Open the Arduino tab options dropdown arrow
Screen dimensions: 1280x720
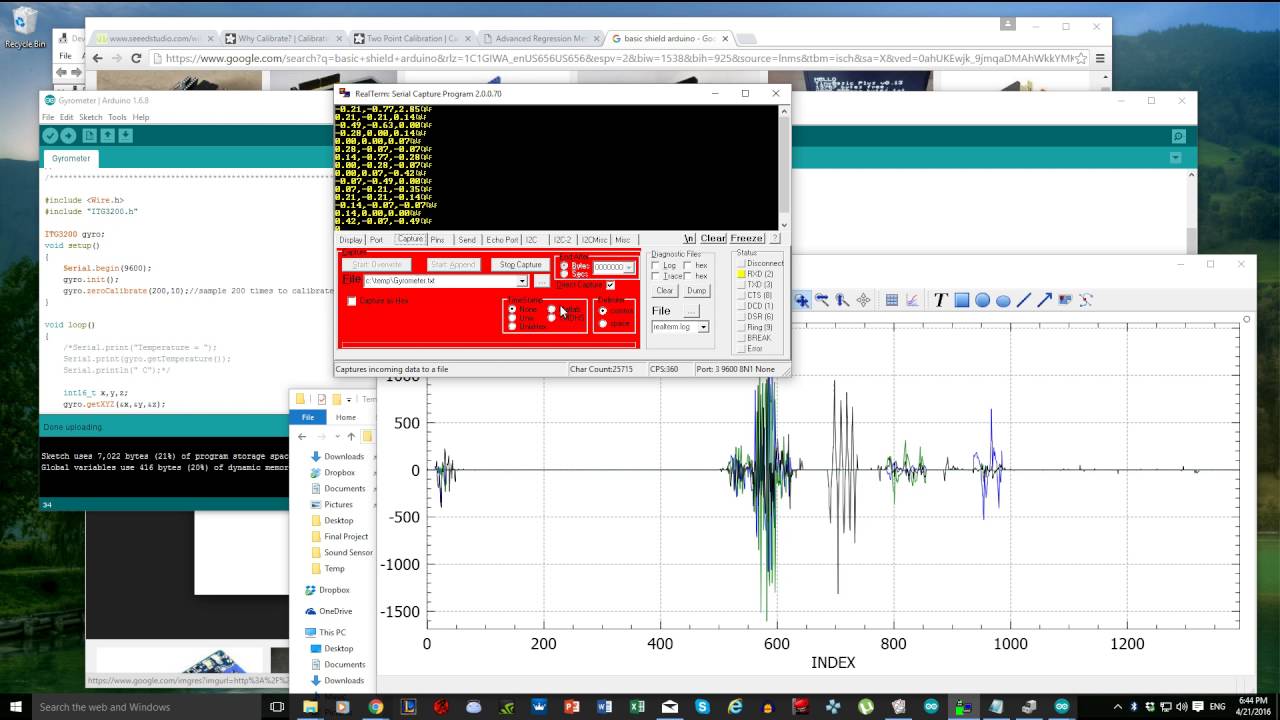(1176, 158)
